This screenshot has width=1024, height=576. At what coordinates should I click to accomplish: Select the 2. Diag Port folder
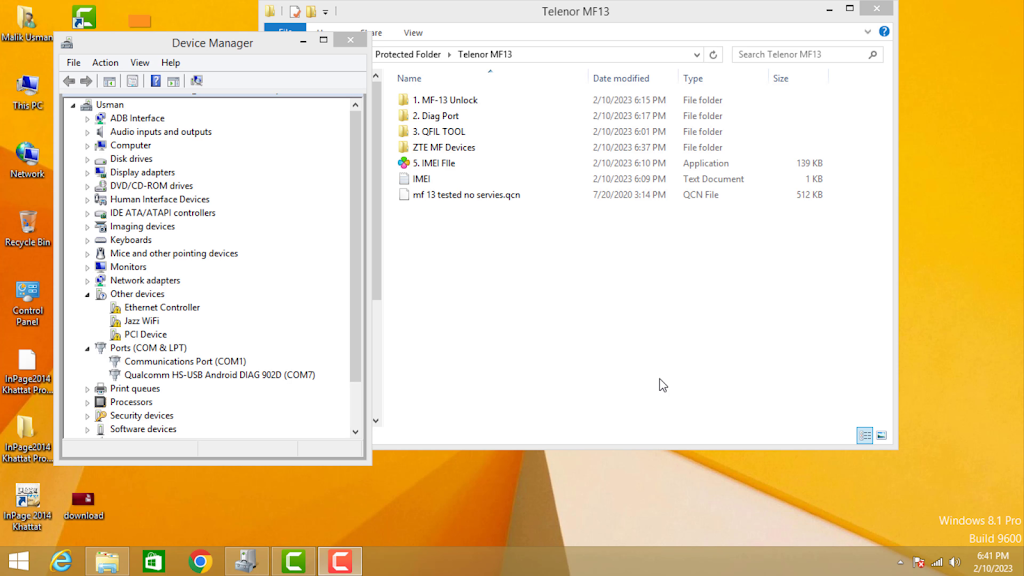[x=436, y=116]
